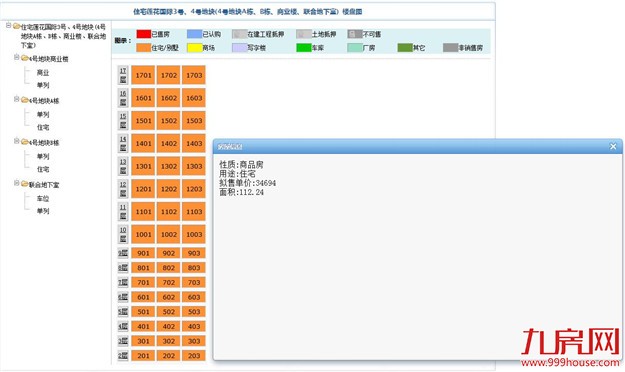Open room 1103 details
Image resolution: width=625 pixels, height=372 pixels.
point(194,211)
